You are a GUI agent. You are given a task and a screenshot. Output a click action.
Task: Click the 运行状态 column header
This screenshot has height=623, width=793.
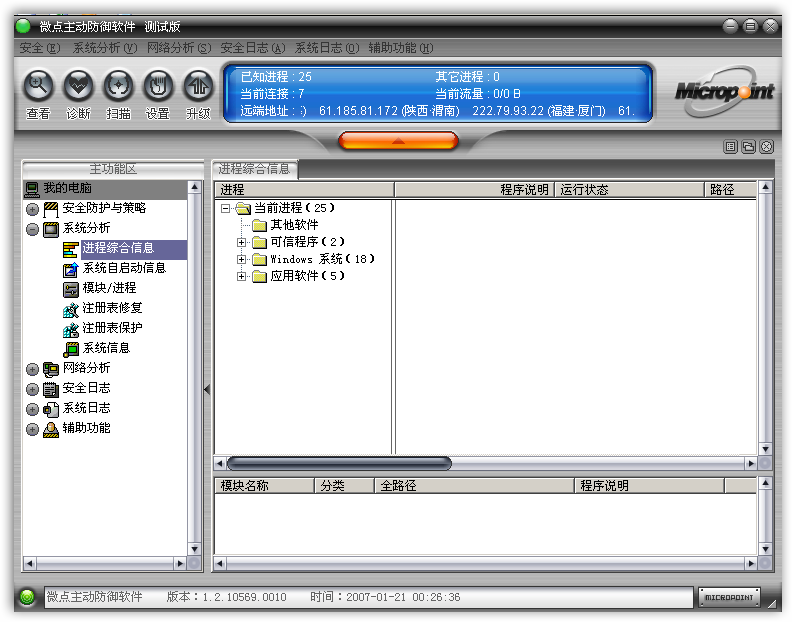pyautogui.click(x=629, y=190)
